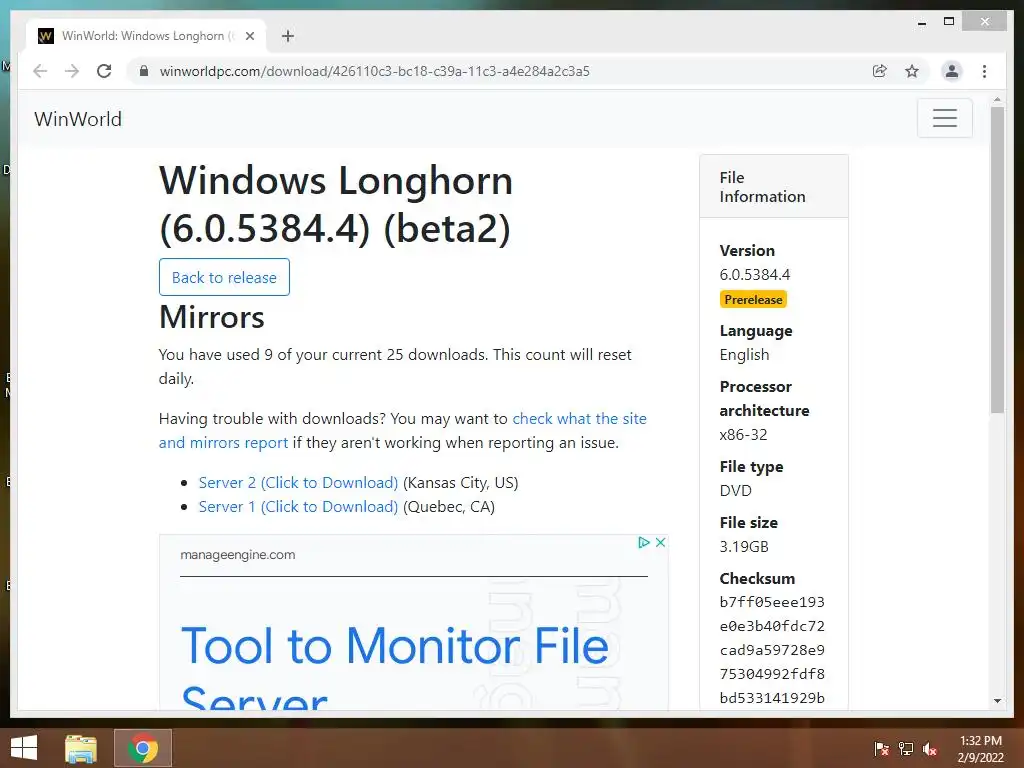Click the browser back arrow

point(40,71)
